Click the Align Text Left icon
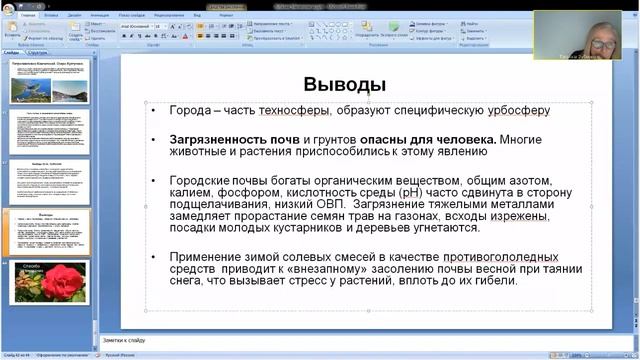Image resolution: width=640 pixels, height=360 pixels. pos(200,36)
